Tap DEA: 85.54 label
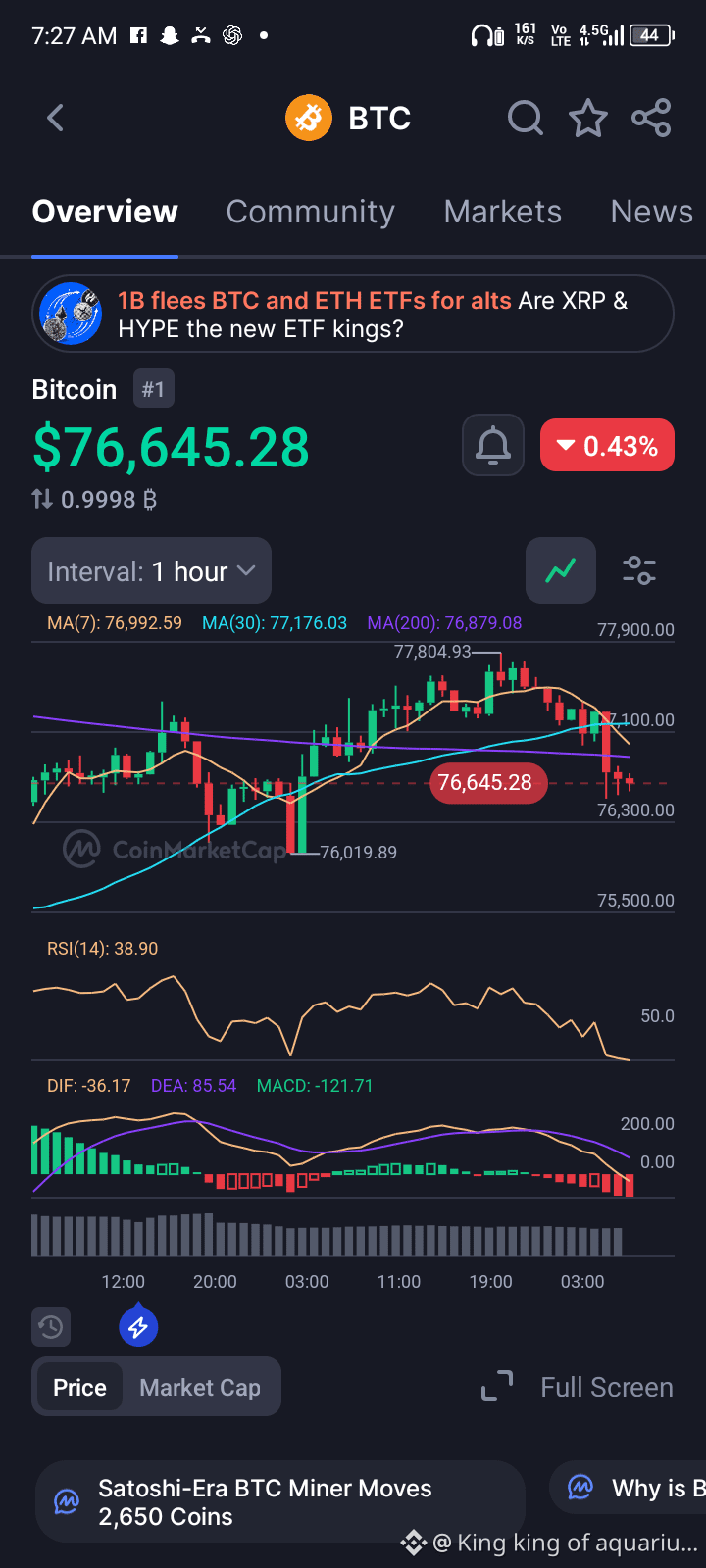 [x=193, y=1085]
